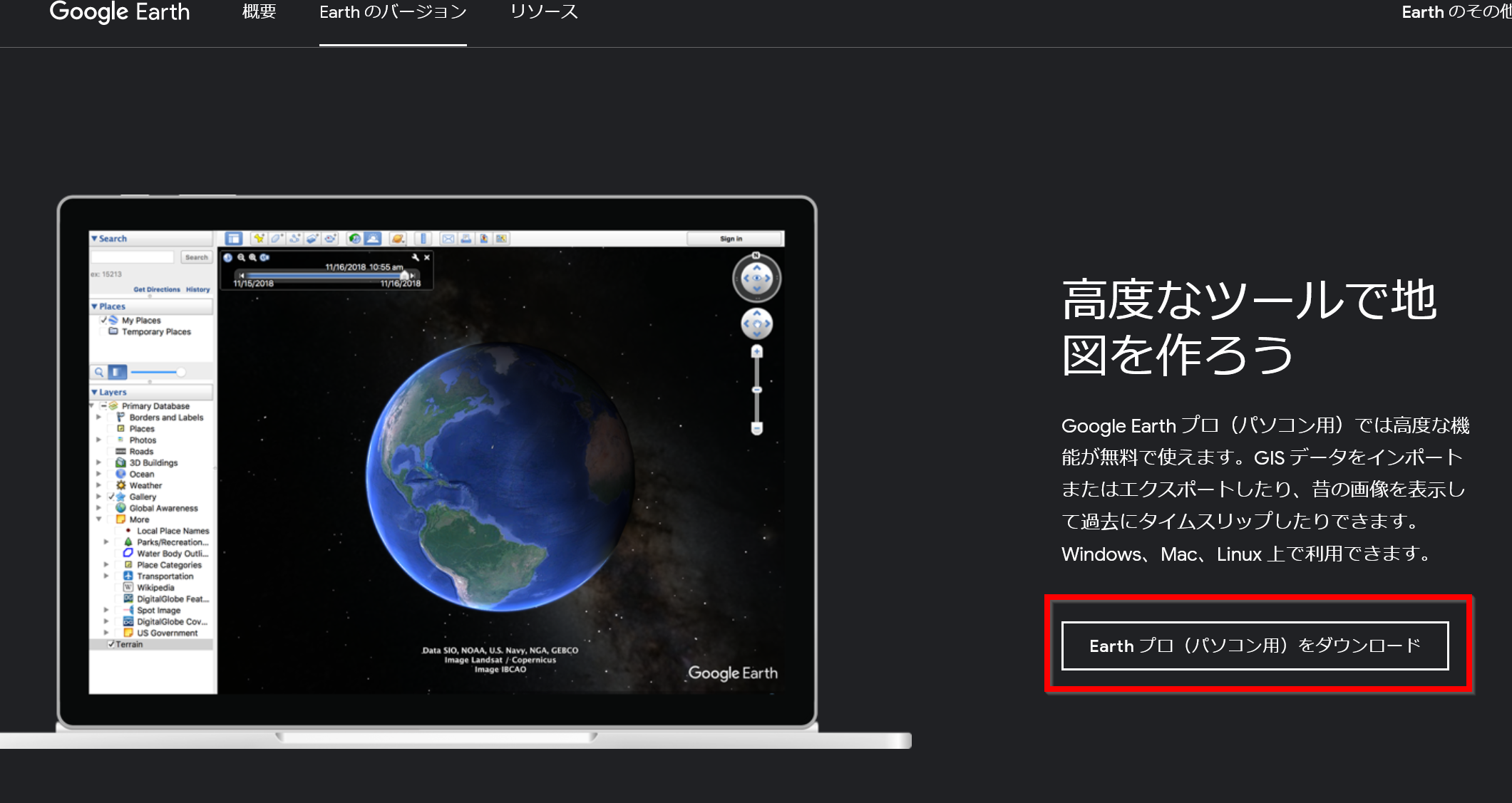This screenshot has height=803, width=1512.
Task: Select the Record a Tour icon
Action: click(x=330, y=239)
